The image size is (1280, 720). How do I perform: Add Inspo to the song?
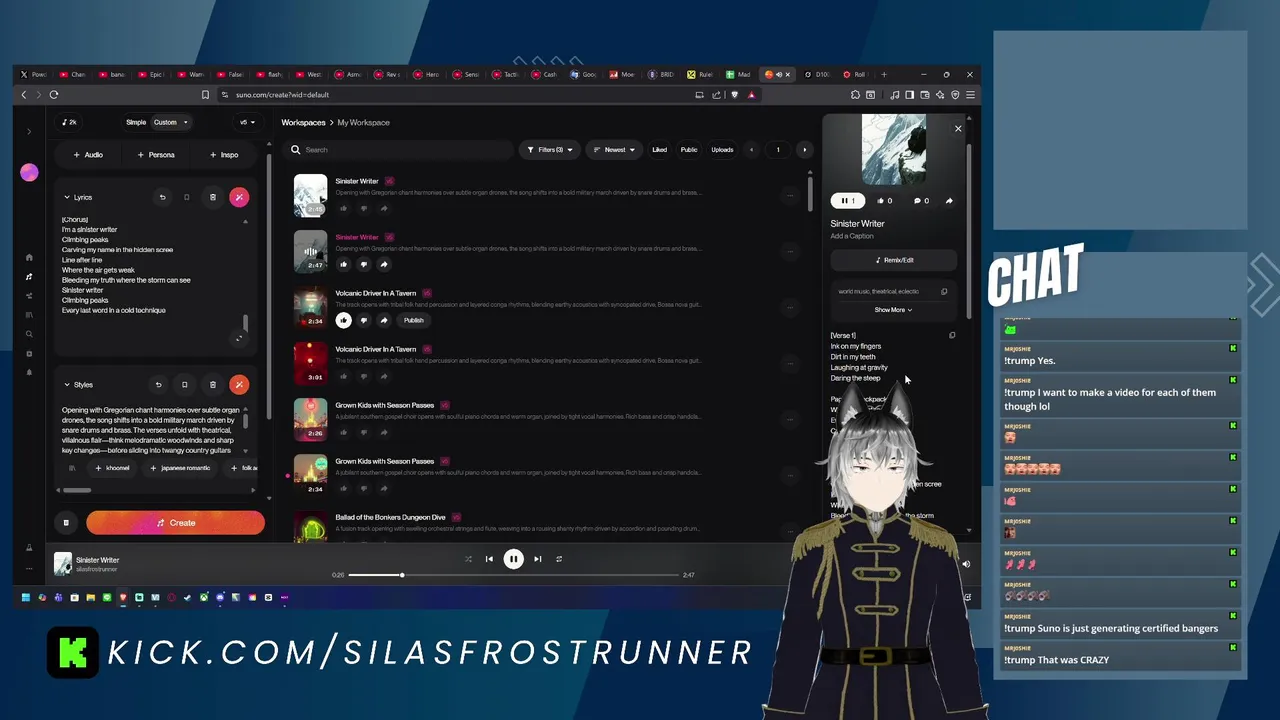[224, 155]
